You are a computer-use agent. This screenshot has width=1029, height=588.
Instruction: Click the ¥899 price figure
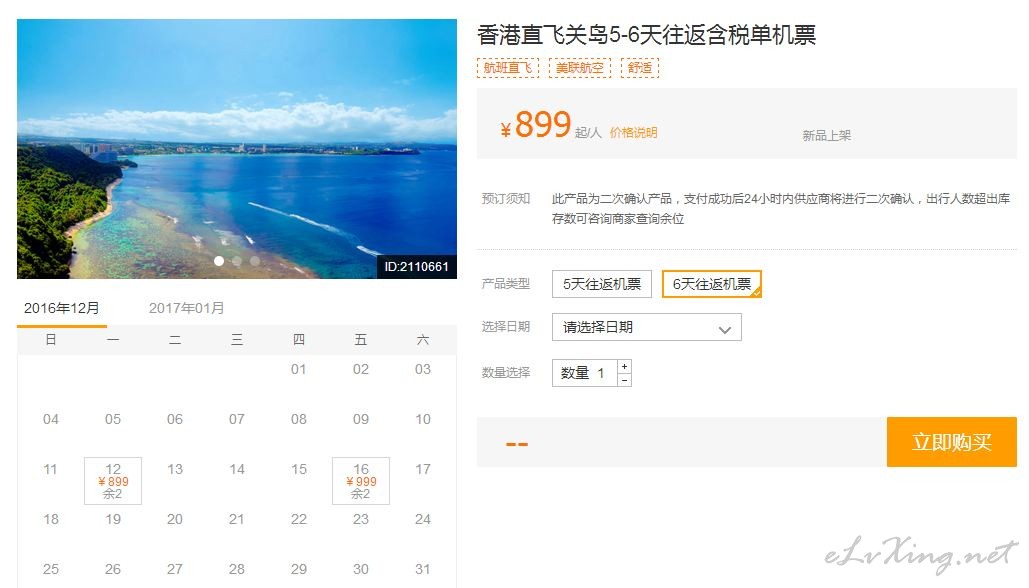[536, 125]
